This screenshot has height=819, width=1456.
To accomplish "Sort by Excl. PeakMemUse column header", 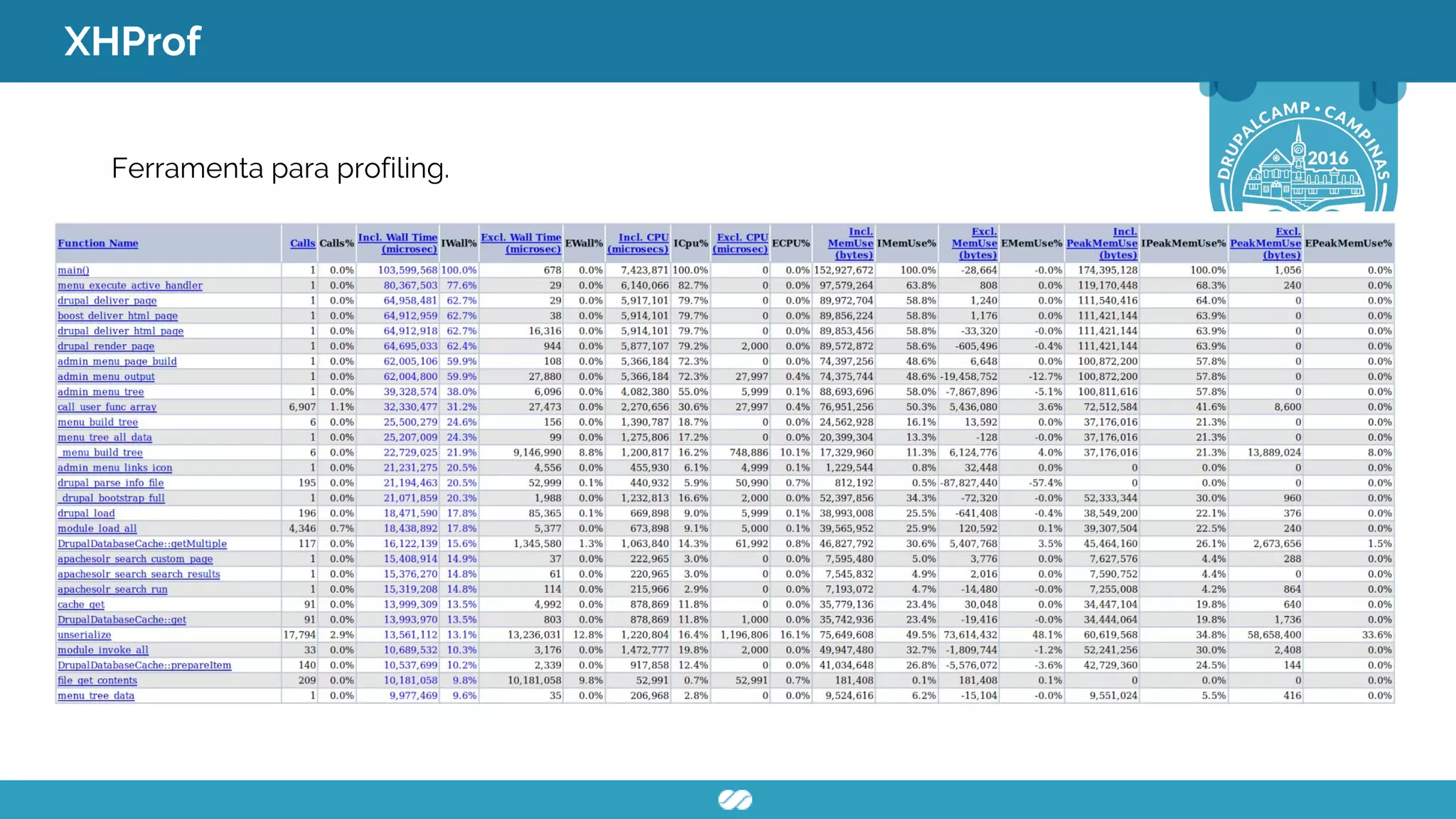I will (1265, 243).
